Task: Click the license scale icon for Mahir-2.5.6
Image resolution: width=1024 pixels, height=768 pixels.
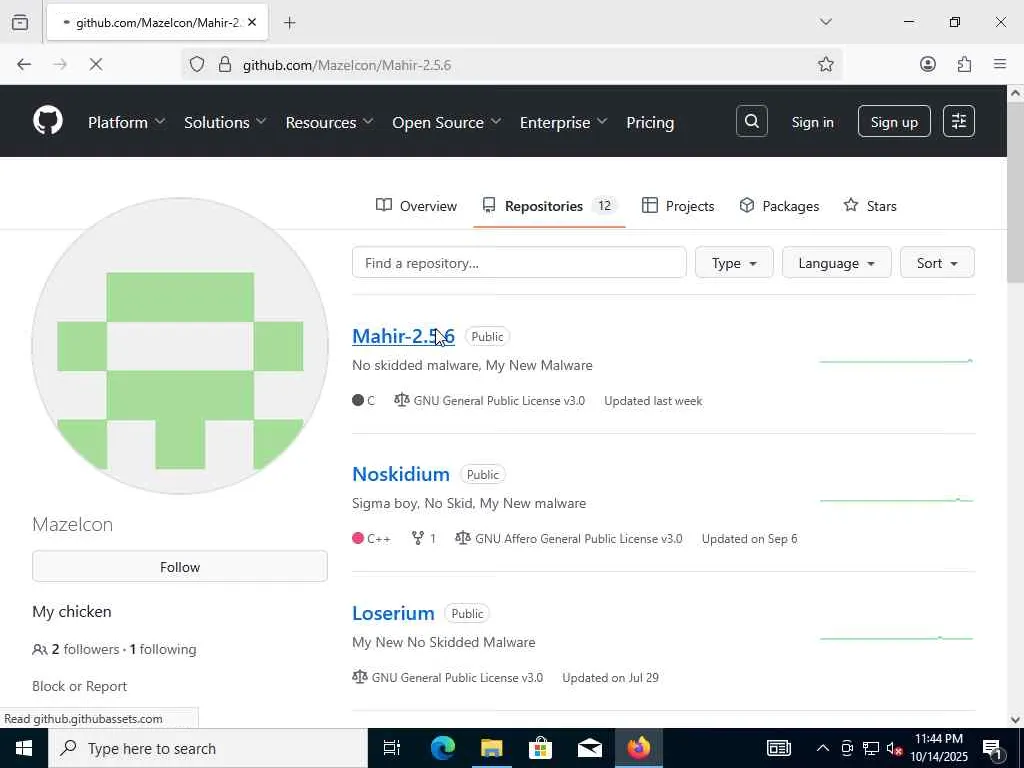Action: click(402, 400)
